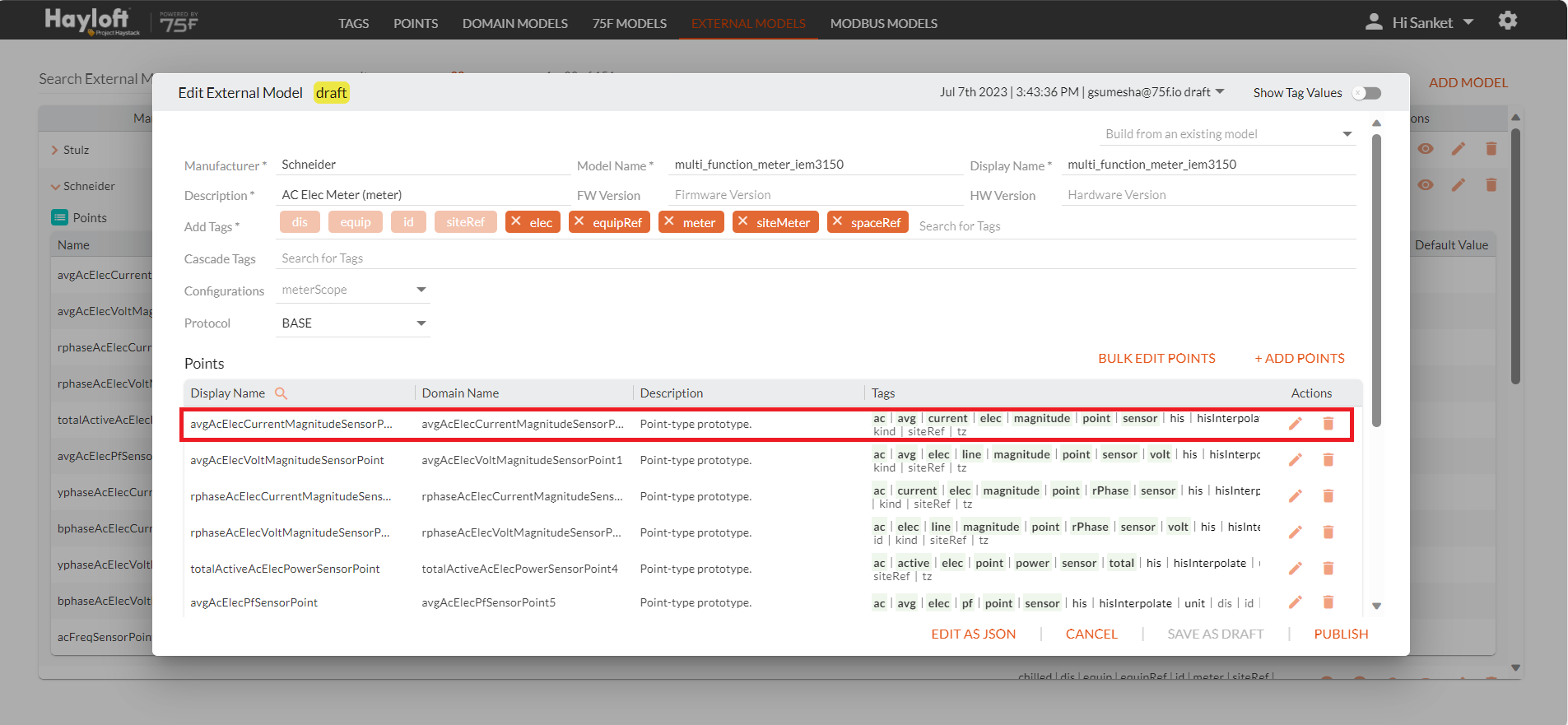
Task: Remove the elec tag chip
Action: [516, 221]
